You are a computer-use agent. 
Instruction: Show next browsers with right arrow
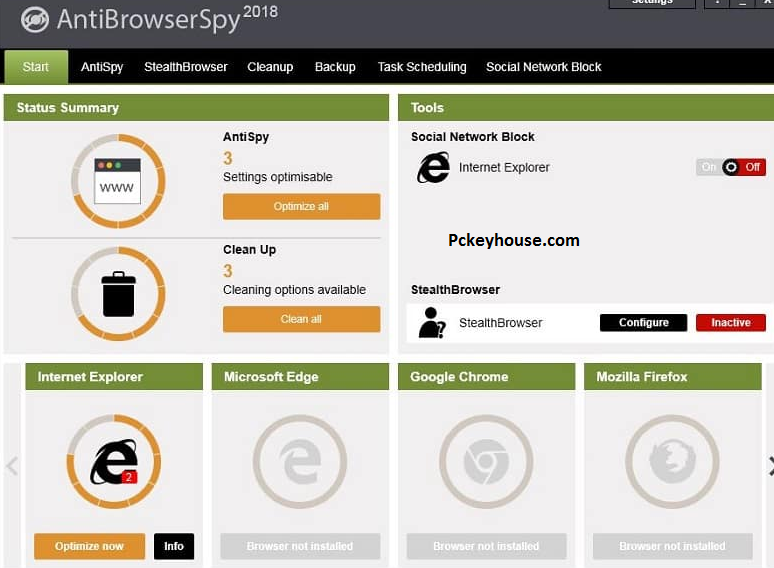(x=771, y=466)
